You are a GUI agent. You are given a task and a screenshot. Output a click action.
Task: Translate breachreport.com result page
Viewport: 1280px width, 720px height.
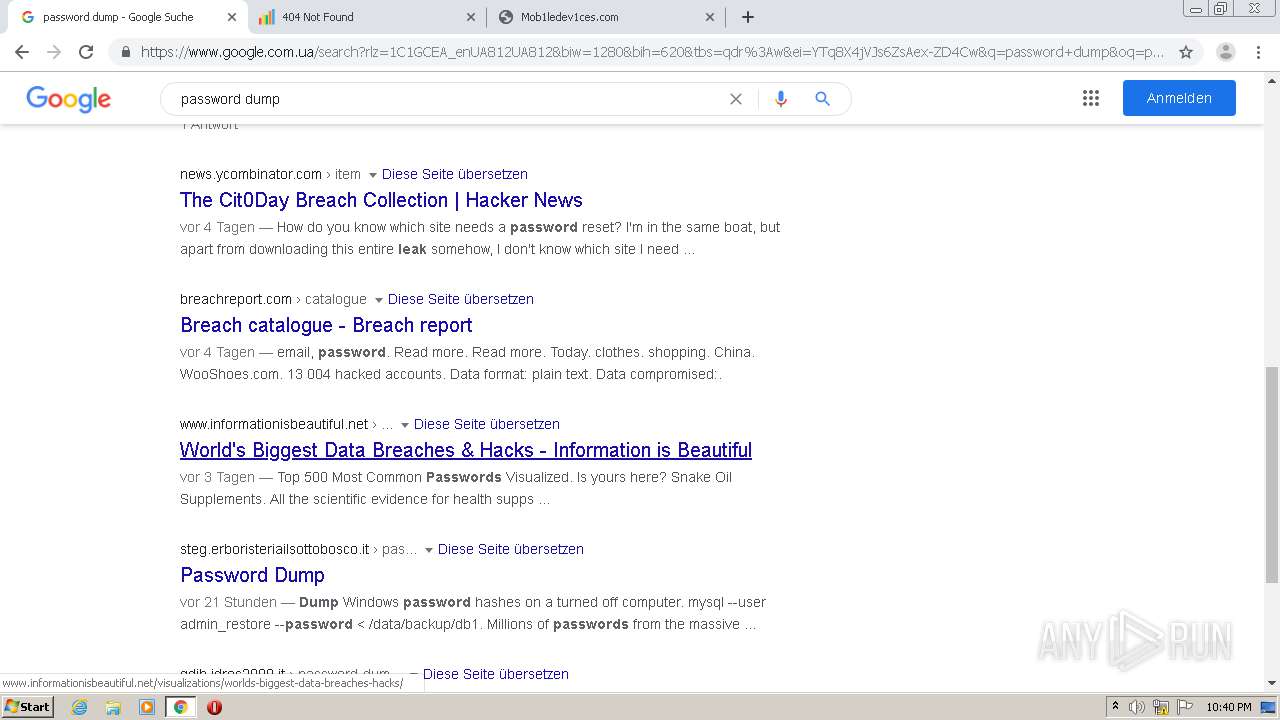(x=461, y=299)
